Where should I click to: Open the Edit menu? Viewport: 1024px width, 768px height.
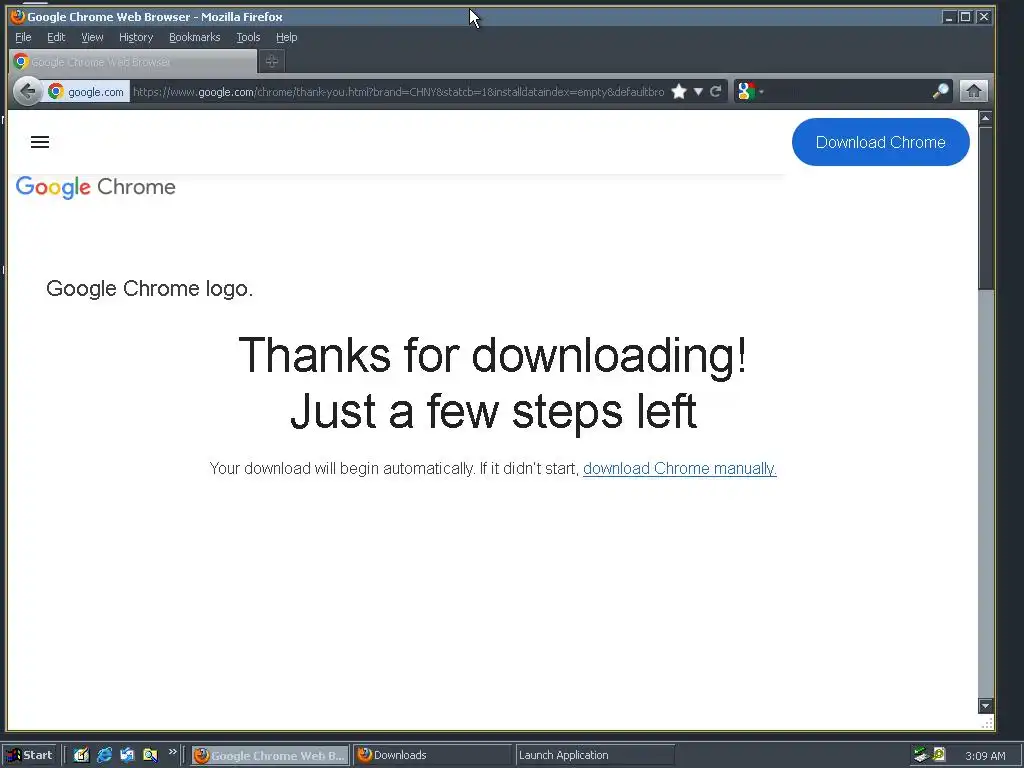[56, 37]
